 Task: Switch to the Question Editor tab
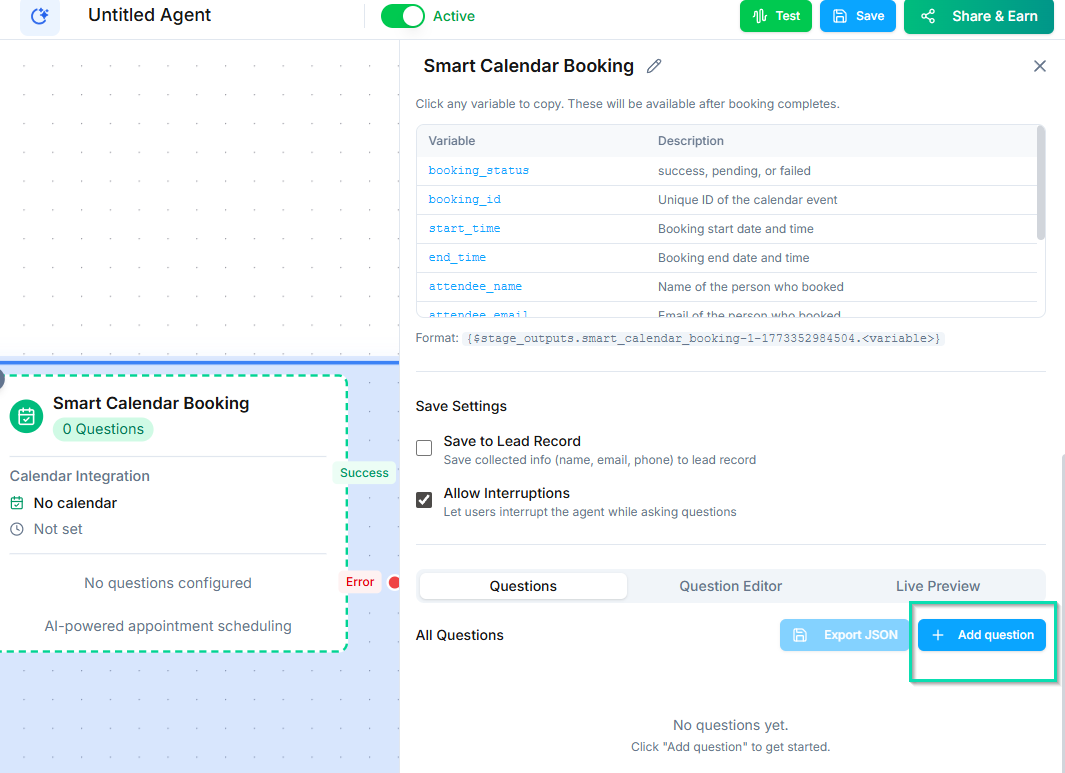pyautogui.click(x=730, y=586)
